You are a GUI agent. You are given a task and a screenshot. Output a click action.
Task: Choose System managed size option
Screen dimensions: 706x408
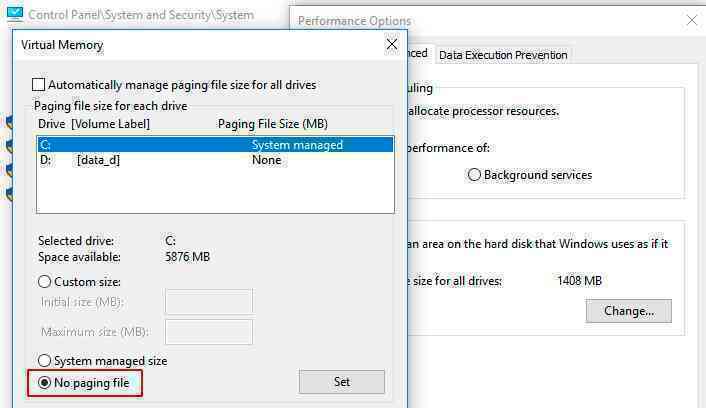pyautogui.click(x=44, y=361)
